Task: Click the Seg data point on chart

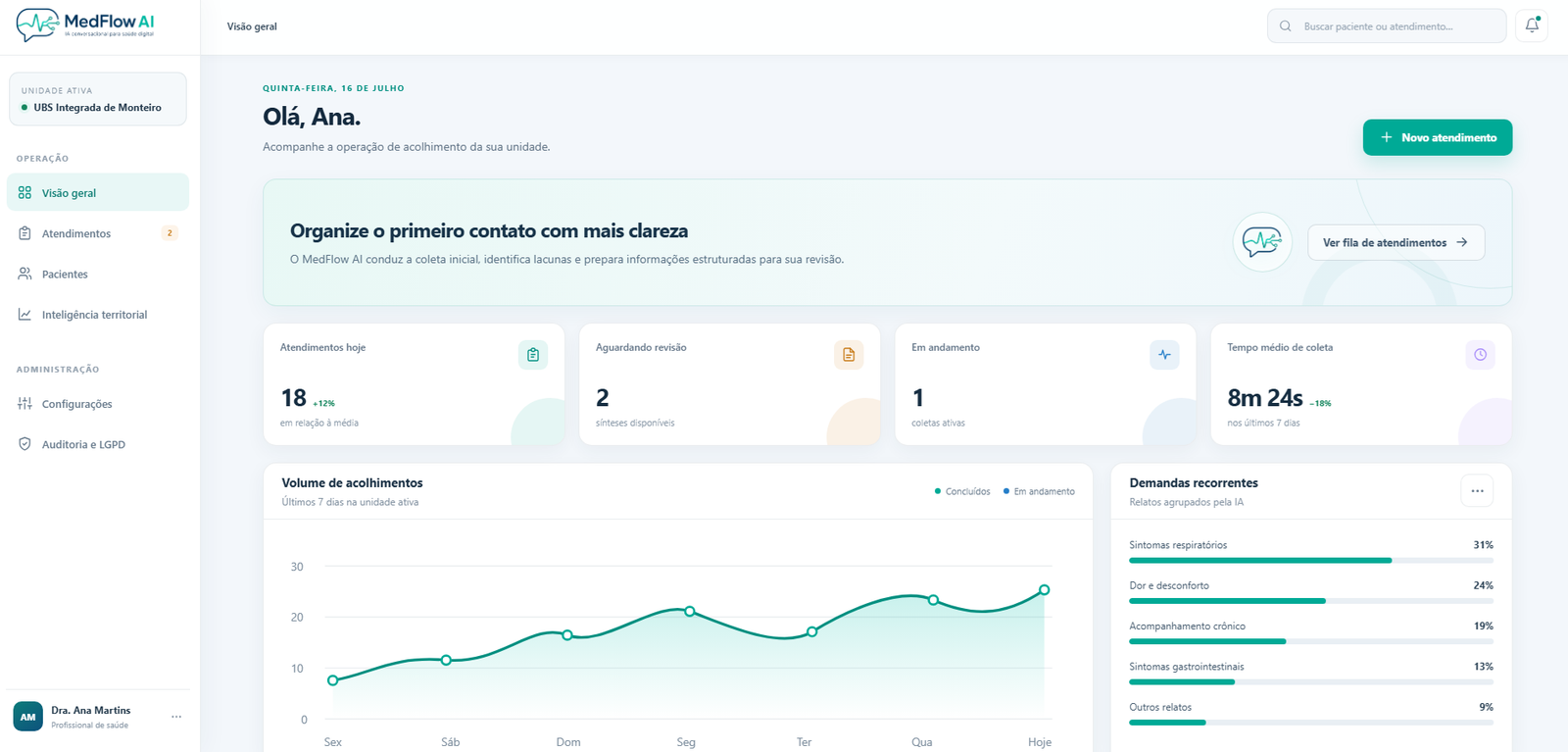Action: (689, 611)
